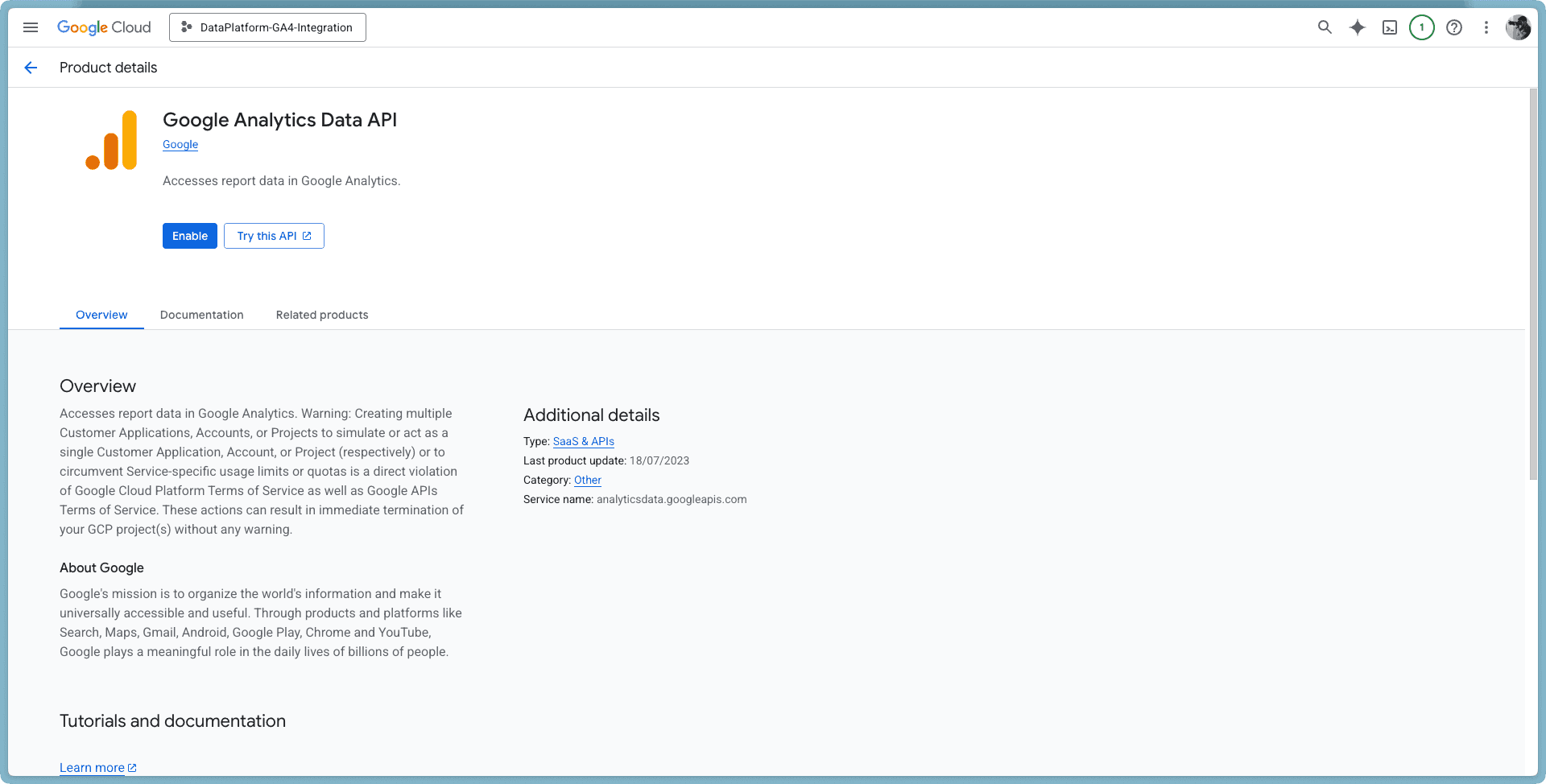Click the Google Cloud logo

point(104,27)
